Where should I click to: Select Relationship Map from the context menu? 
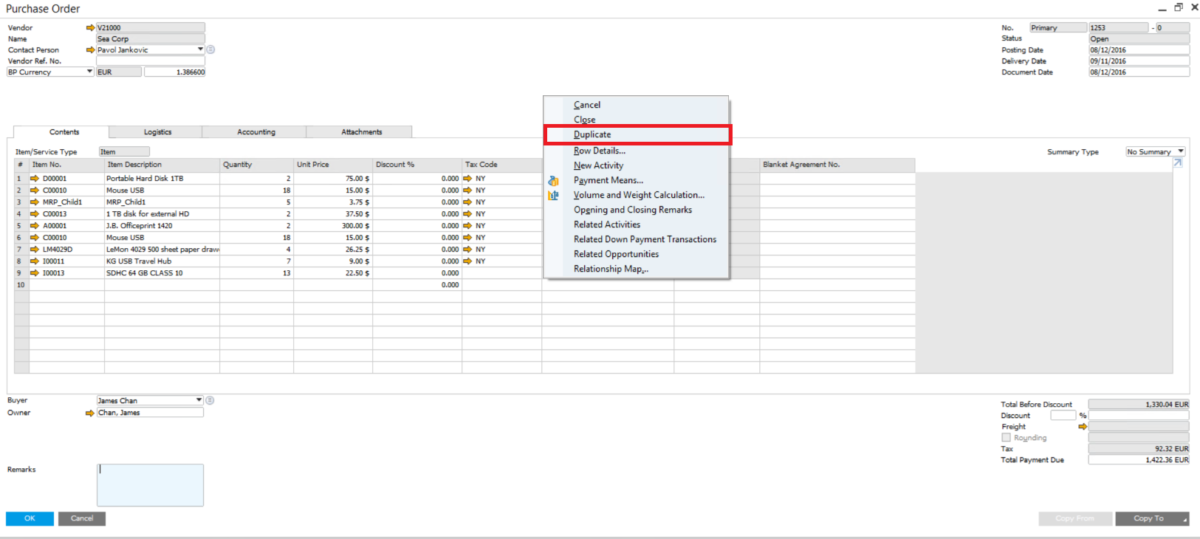click(611, 269)
